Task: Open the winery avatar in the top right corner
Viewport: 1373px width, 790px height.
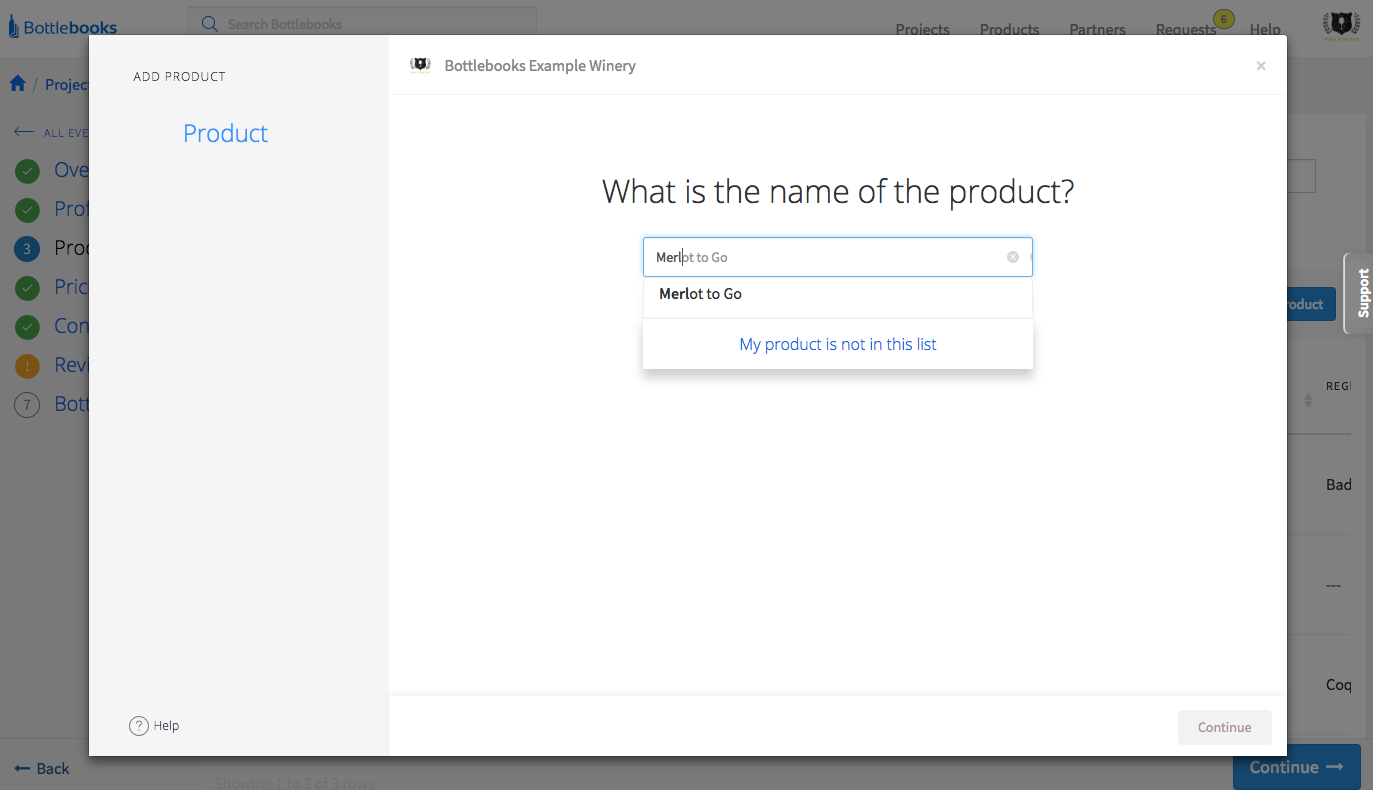Action: click(1340, 27)
